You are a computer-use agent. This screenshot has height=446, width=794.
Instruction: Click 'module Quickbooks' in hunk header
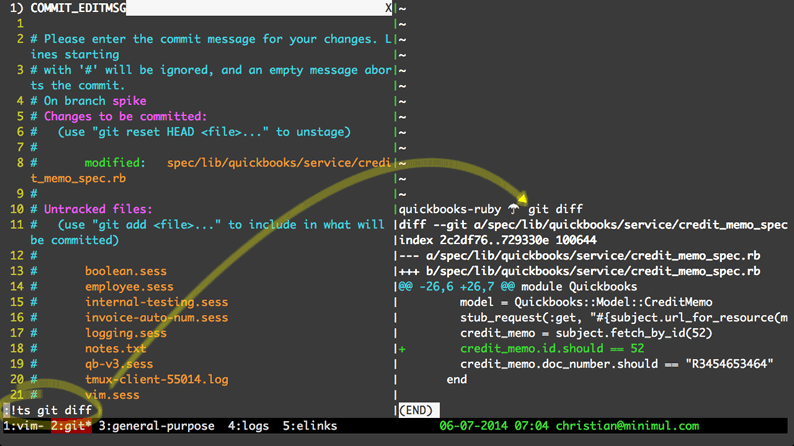pyautogui.click(x=579, y=287)
